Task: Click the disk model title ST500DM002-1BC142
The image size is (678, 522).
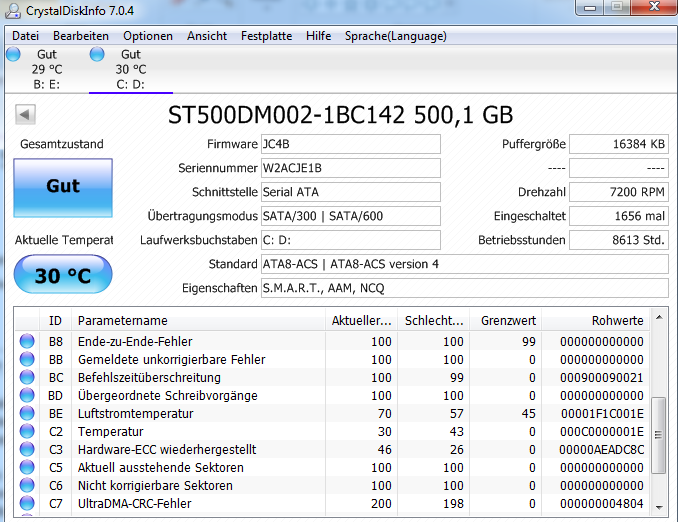Action: (286, 115)
